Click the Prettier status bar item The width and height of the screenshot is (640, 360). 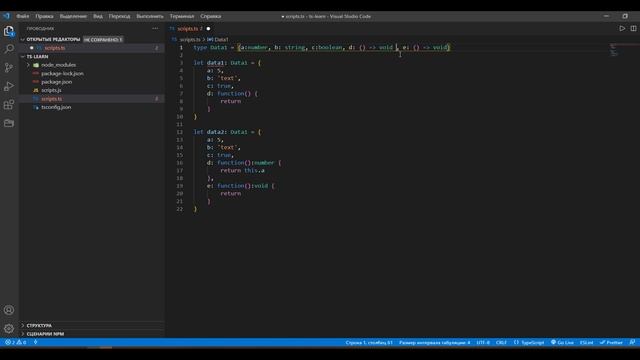pyautogui.click(x=611, y=342)
